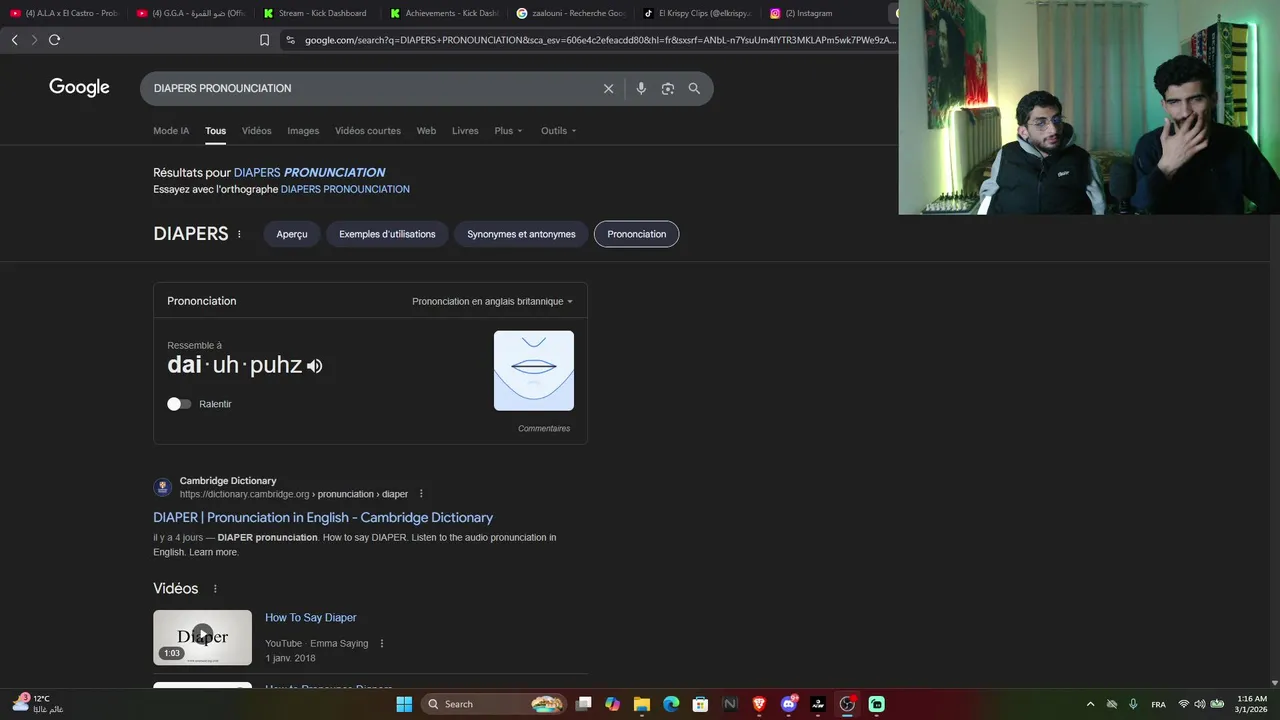Play the Diaper video thumbnail
This screenshot has width=1280, height=720.
point(202,637)
